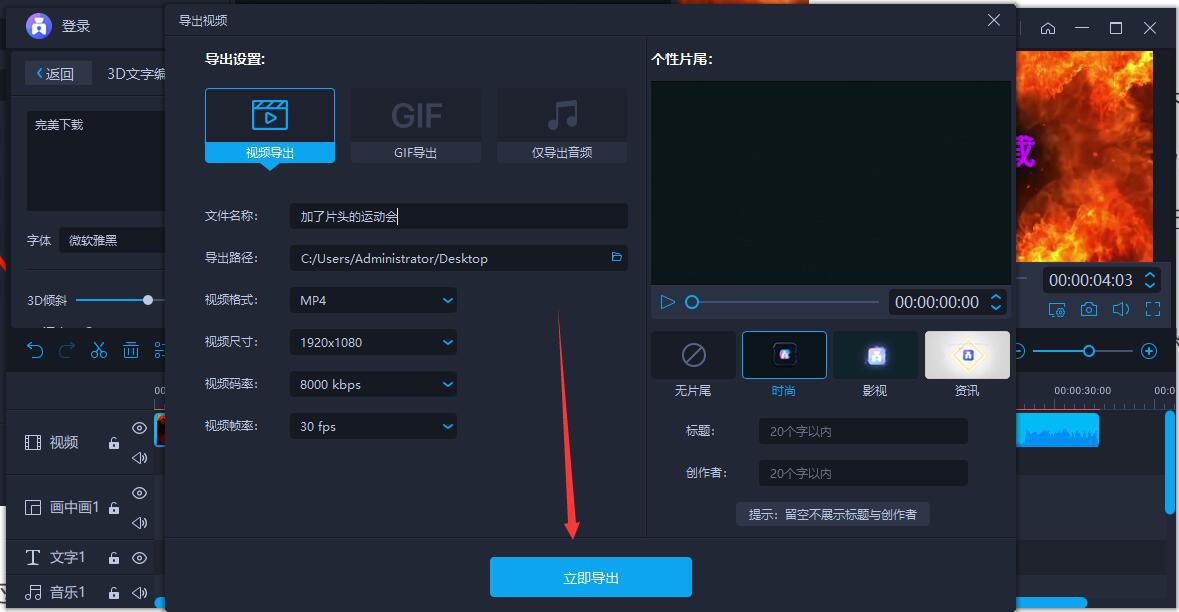Click the 00:00:00:00 preview timecode stepper arrows
Viewport: 1179px width, 612px height.
pos(996,302)
